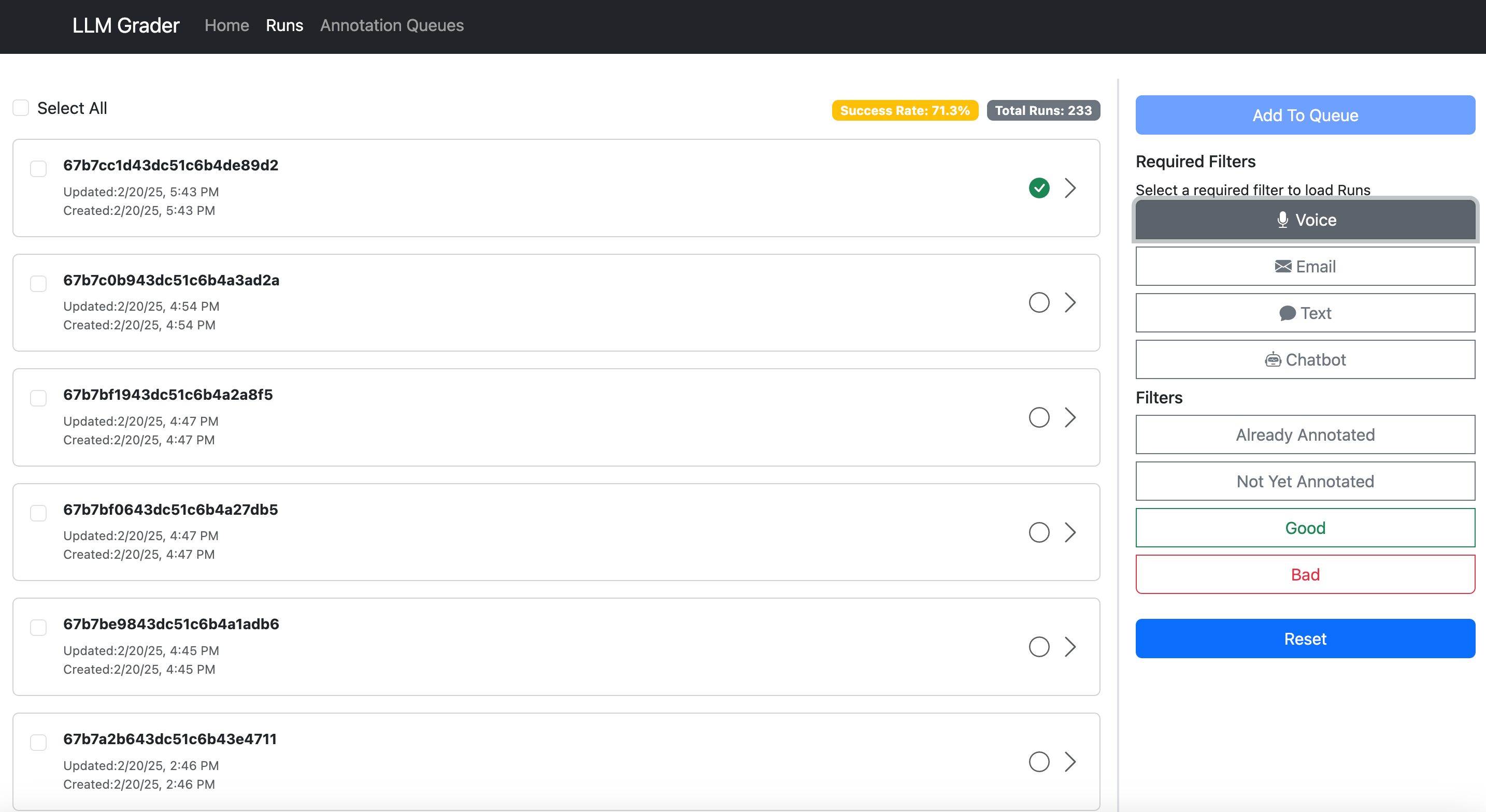
Task: Click the envelope icon on Email filter
Action: 1282,266
